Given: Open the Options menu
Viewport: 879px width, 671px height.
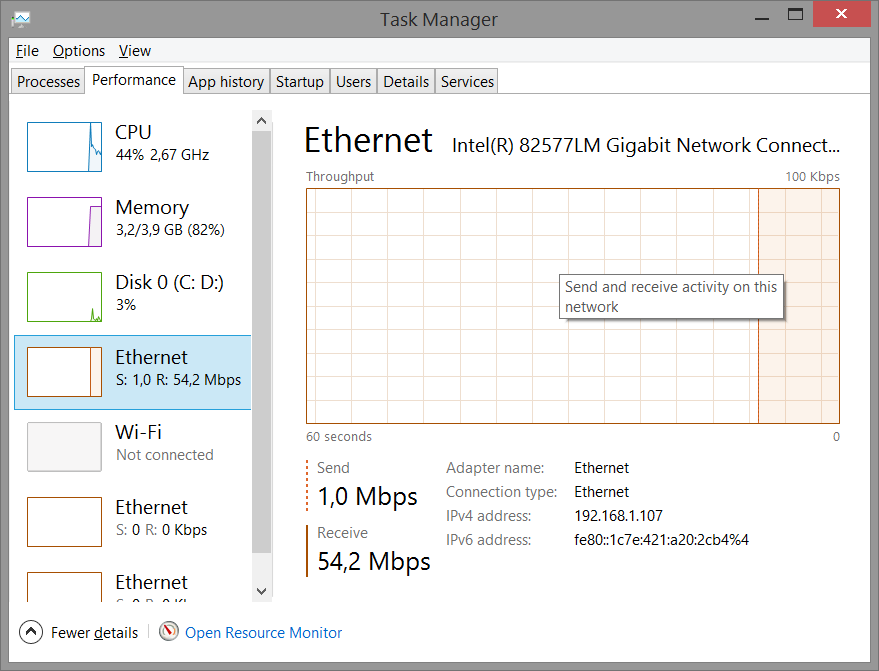Looking at the screenshot, I should tap(79, 51).
